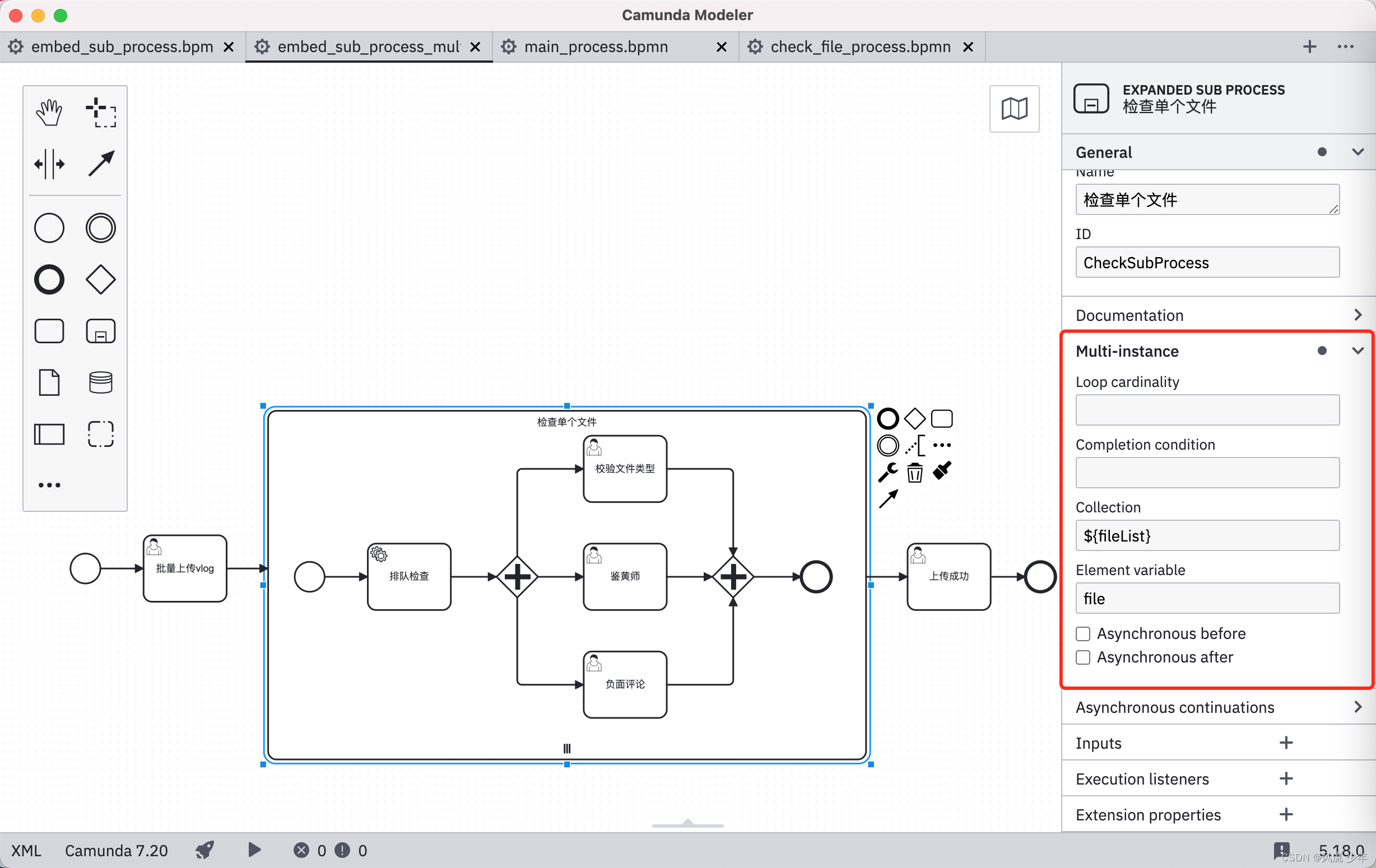Click the Element variable field file
The width and height of the screenshot is (1376, 868).
pos(1207,598)
